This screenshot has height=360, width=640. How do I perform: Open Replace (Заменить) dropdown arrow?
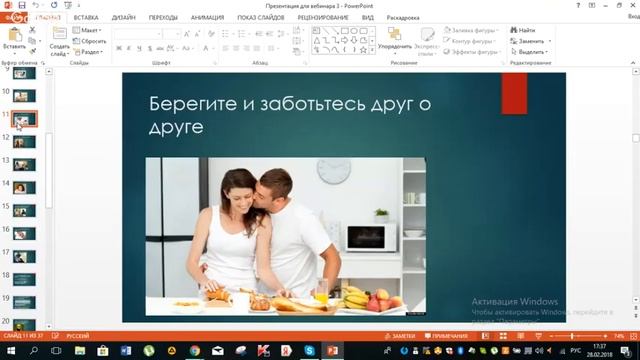(550, 41)
